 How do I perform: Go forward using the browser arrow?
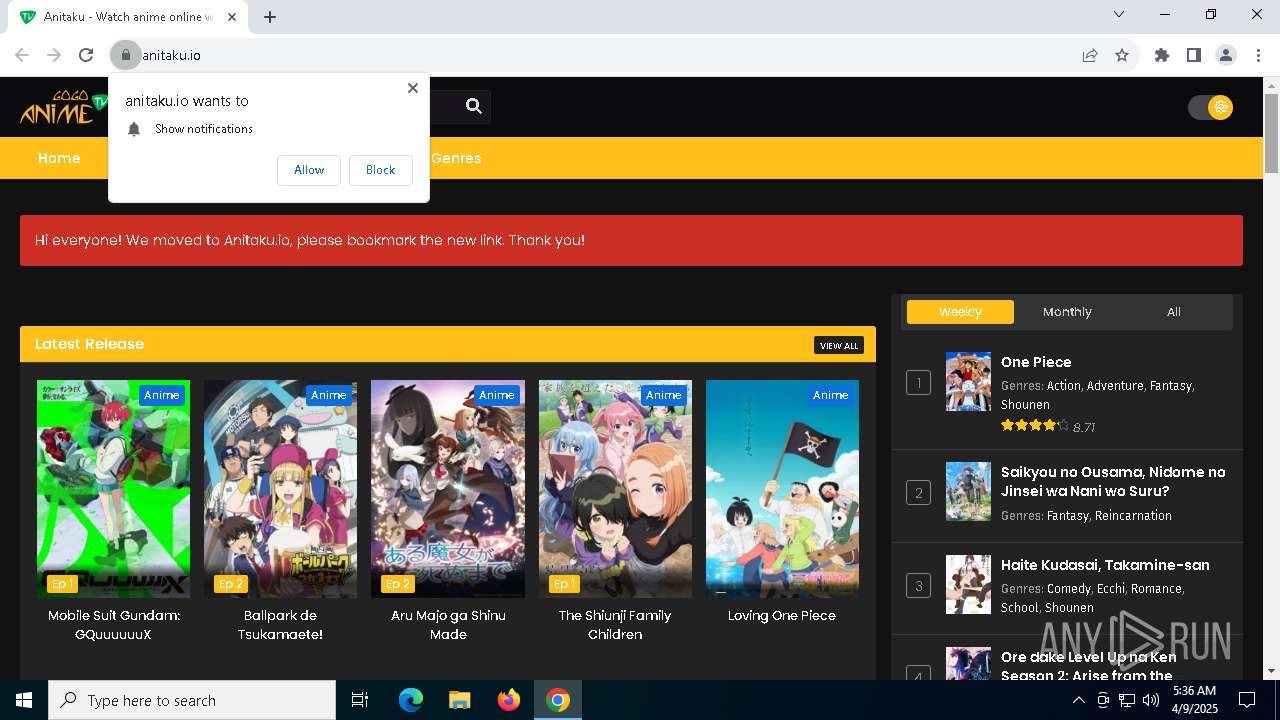click(x=54, y=55)
